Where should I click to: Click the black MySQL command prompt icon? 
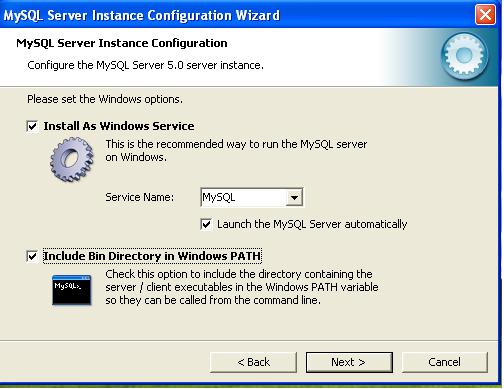click(x=71, y=290)
